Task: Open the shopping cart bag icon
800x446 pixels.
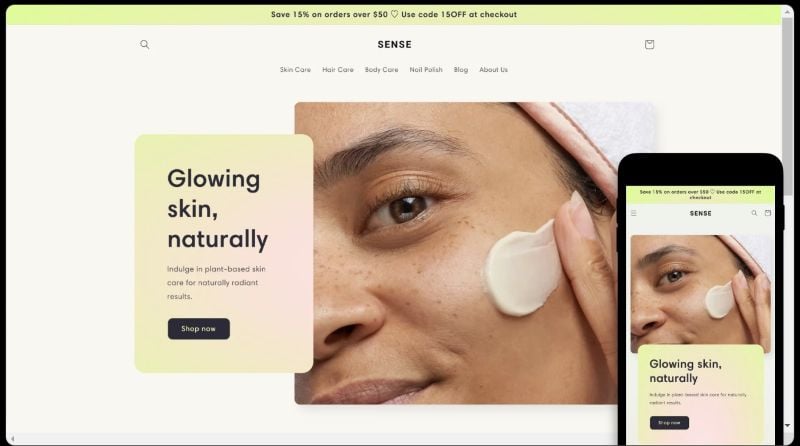Action: [649, 44]
